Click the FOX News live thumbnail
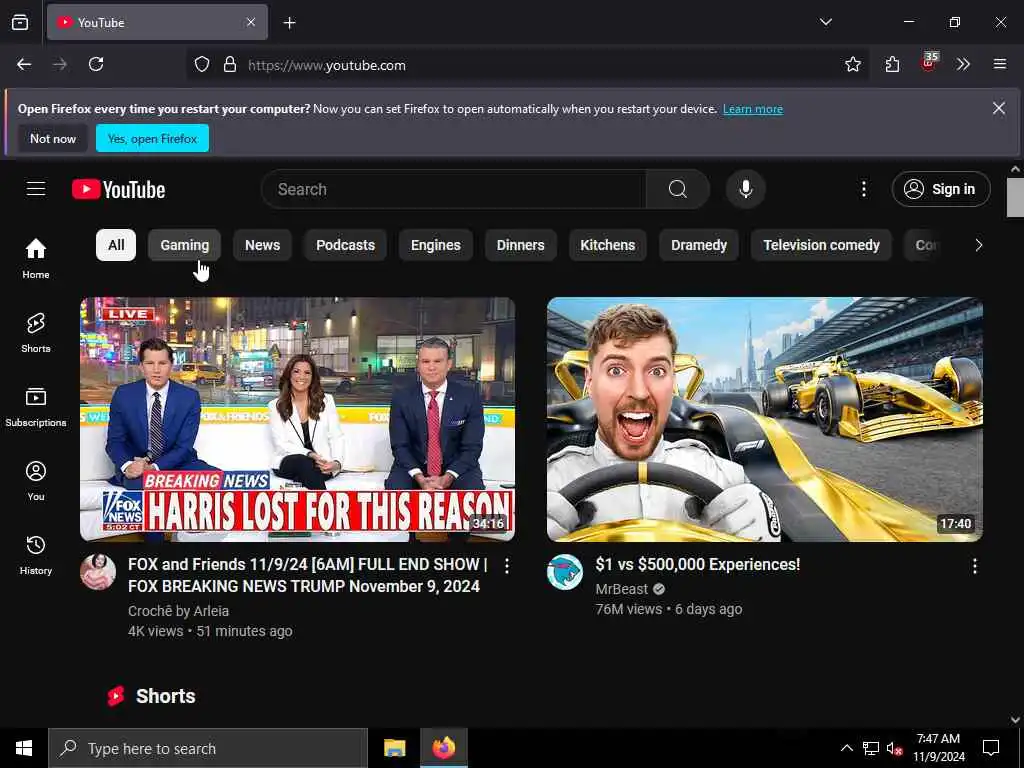The image size is (1024, 768). tap(297, 419)
